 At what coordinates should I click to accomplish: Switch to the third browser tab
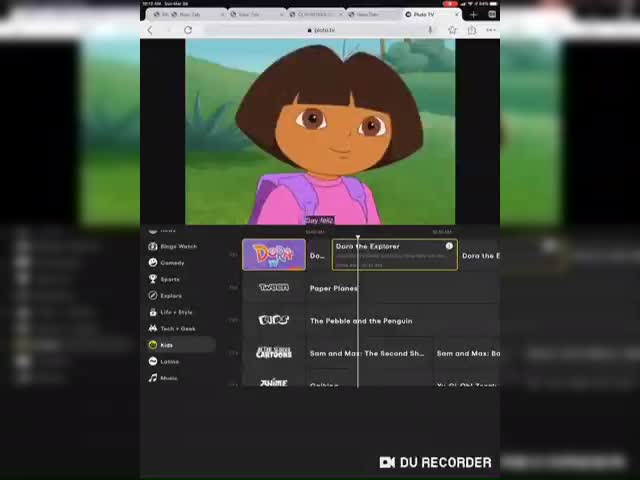316,14
